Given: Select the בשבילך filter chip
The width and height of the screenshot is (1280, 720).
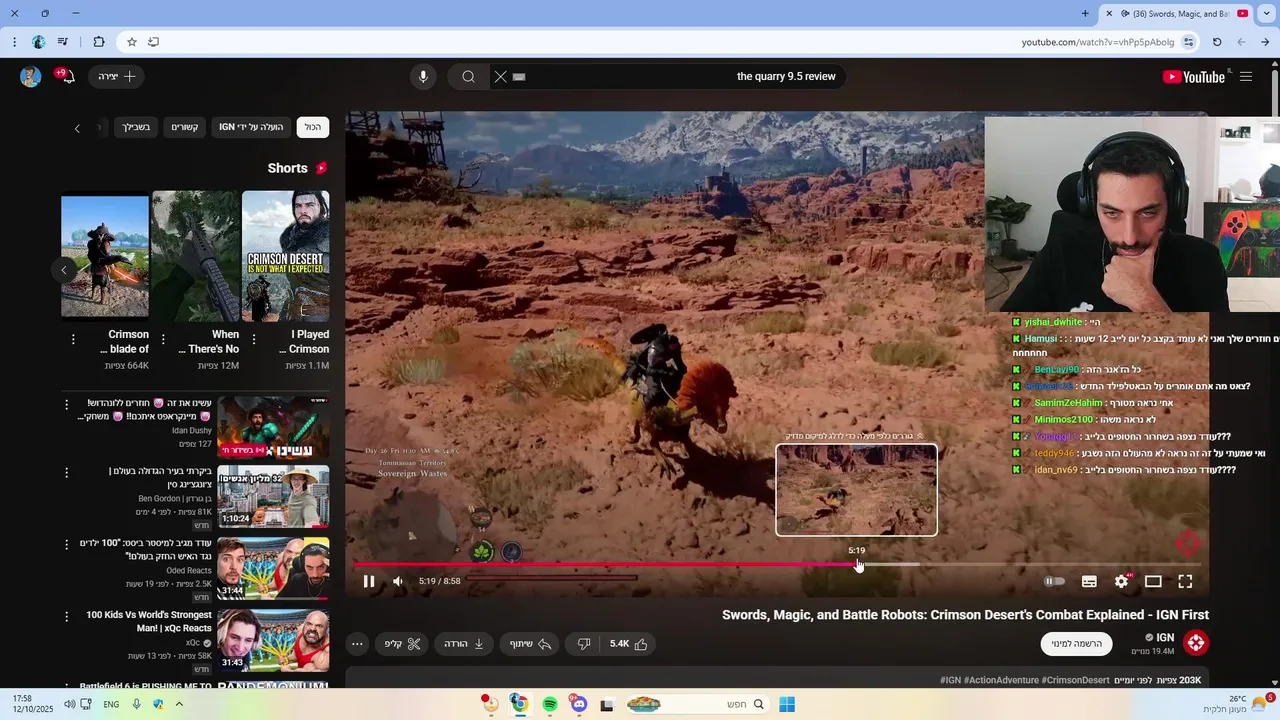Looking at the screenshot, I should (136, 127).
